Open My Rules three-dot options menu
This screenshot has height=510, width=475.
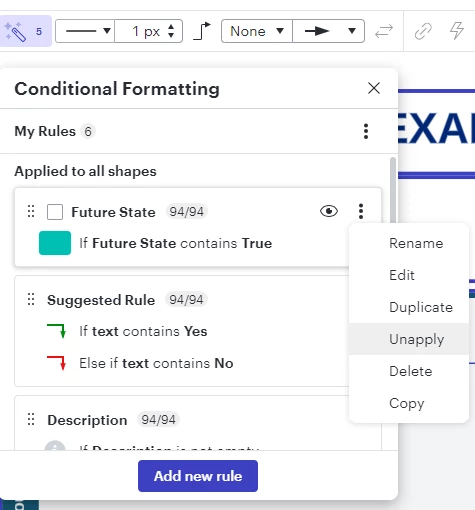click(x=366, y=131)
